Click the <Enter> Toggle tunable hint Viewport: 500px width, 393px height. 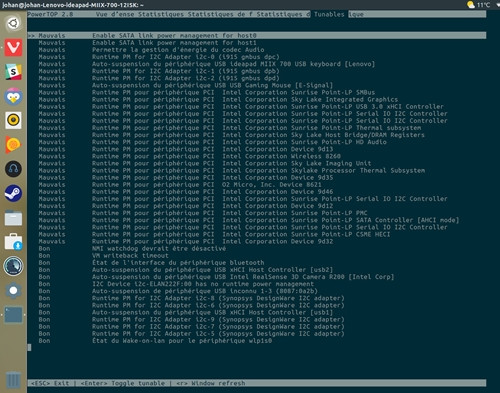(123, 383)
